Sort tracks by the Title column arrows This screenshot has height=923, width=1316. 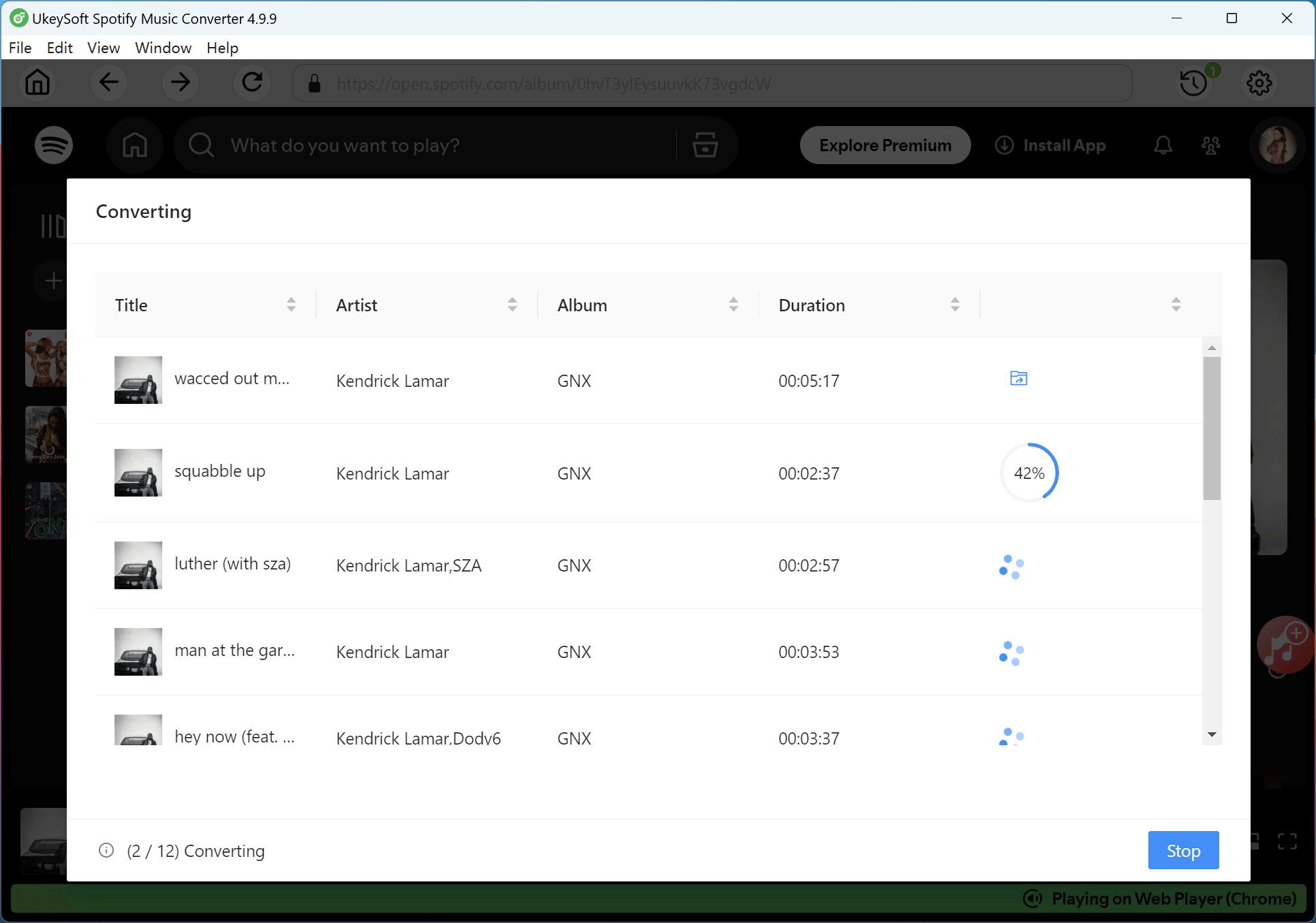tap(292, 304)
